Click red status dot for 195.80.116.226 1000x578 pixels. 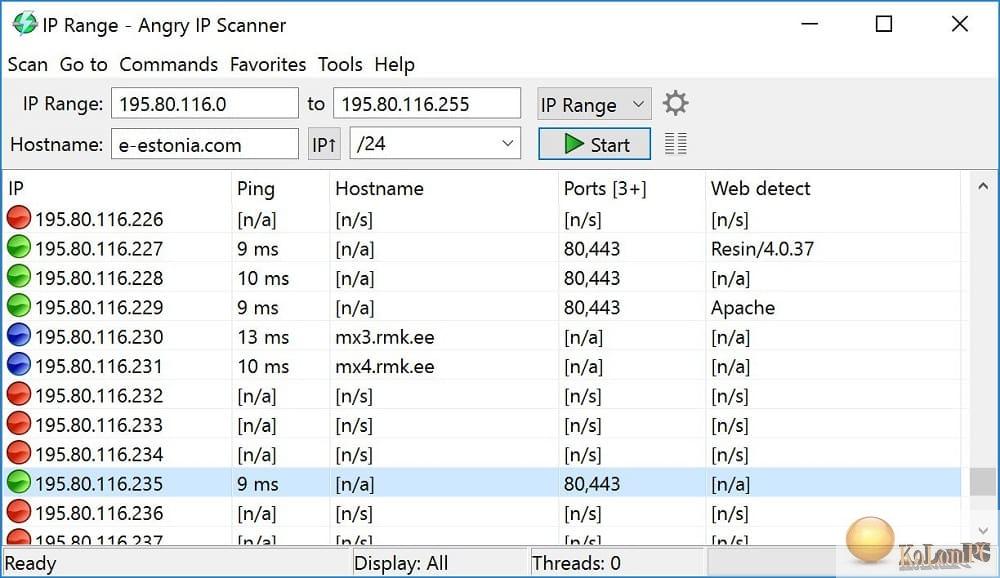tap(18, 218)
